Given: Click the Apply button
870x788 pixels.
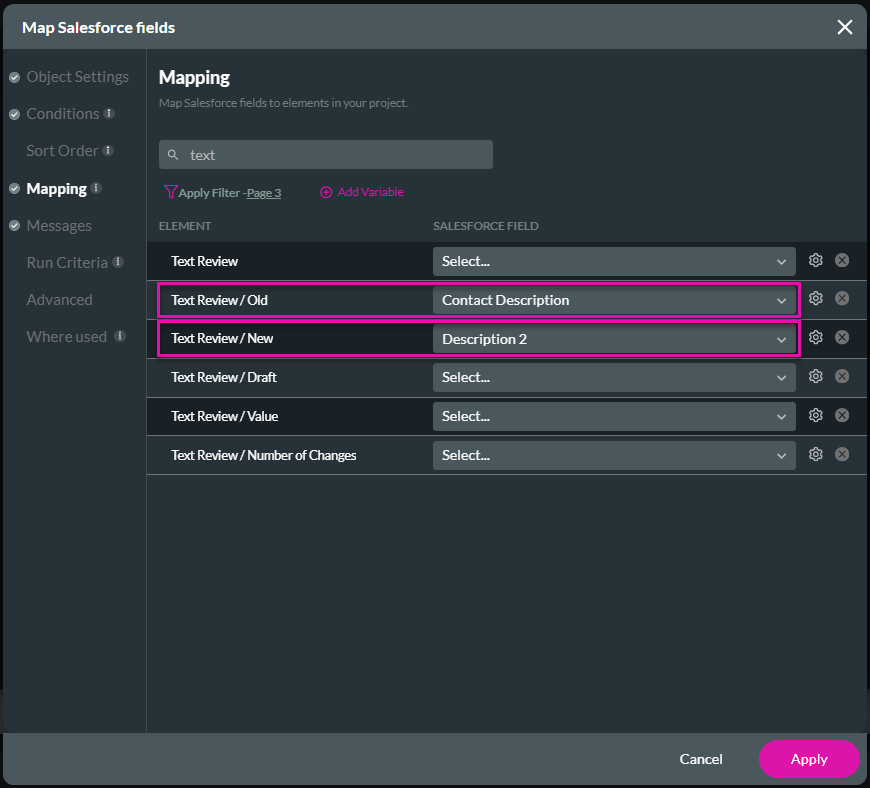Looking at the screenshot, I should click(x=809, y=759).
